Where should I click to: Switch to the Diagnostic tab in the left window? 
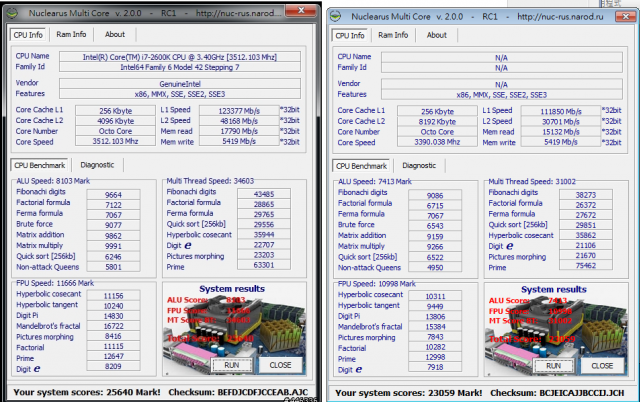tap(97, 165)
